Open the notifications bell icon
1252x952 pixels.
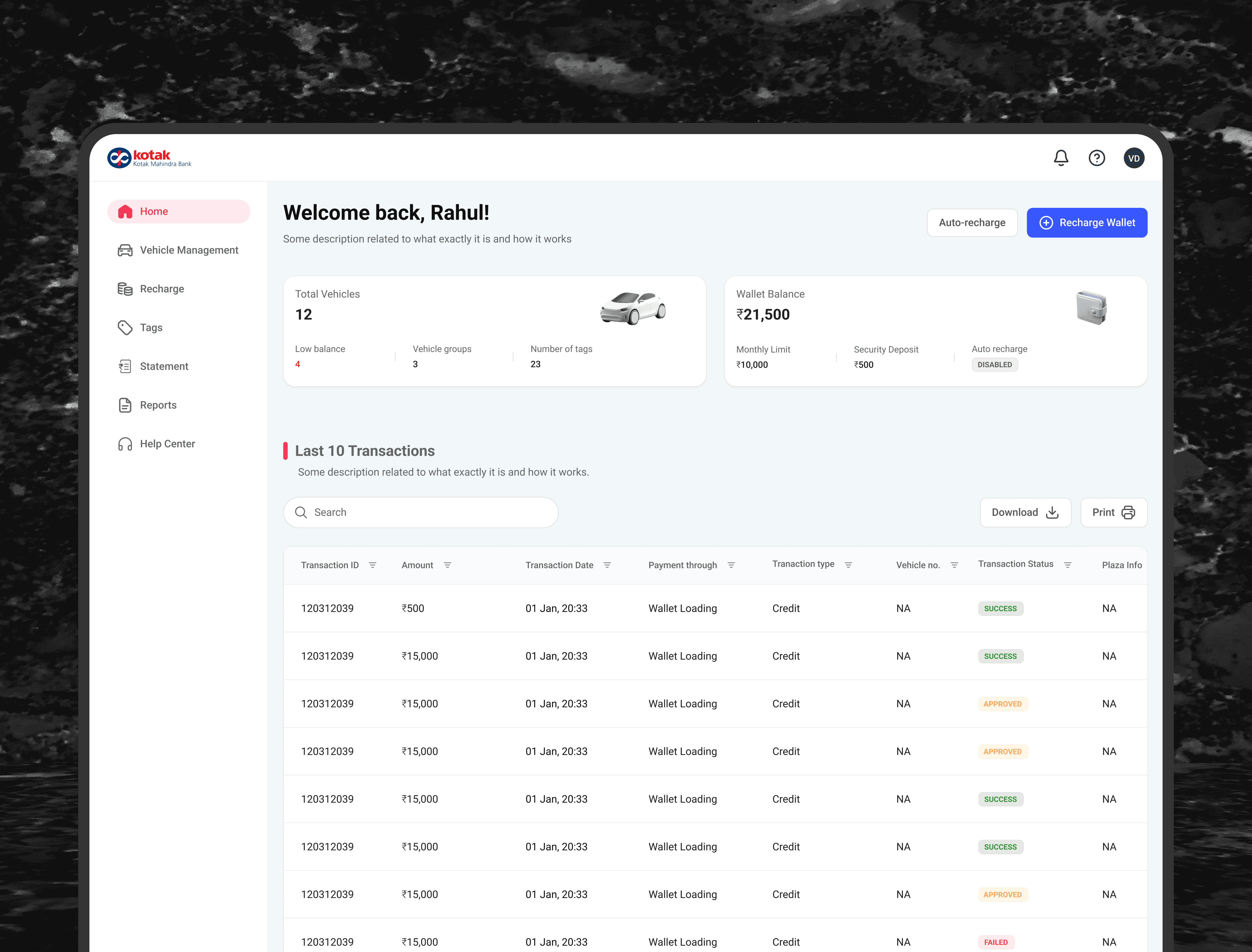[x=1061, y=158]
